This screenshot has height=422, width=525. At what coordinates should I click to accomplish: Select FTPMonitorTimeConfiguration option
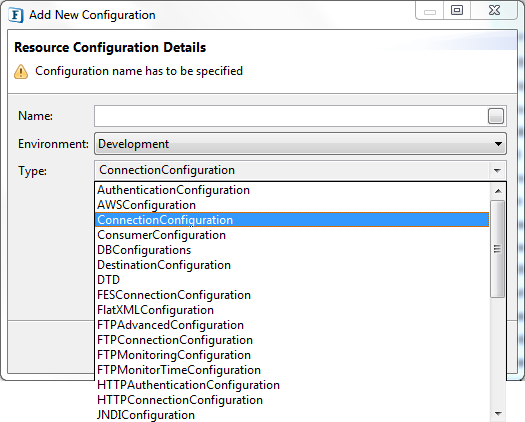pyautogui.click(x=179, y=370)
